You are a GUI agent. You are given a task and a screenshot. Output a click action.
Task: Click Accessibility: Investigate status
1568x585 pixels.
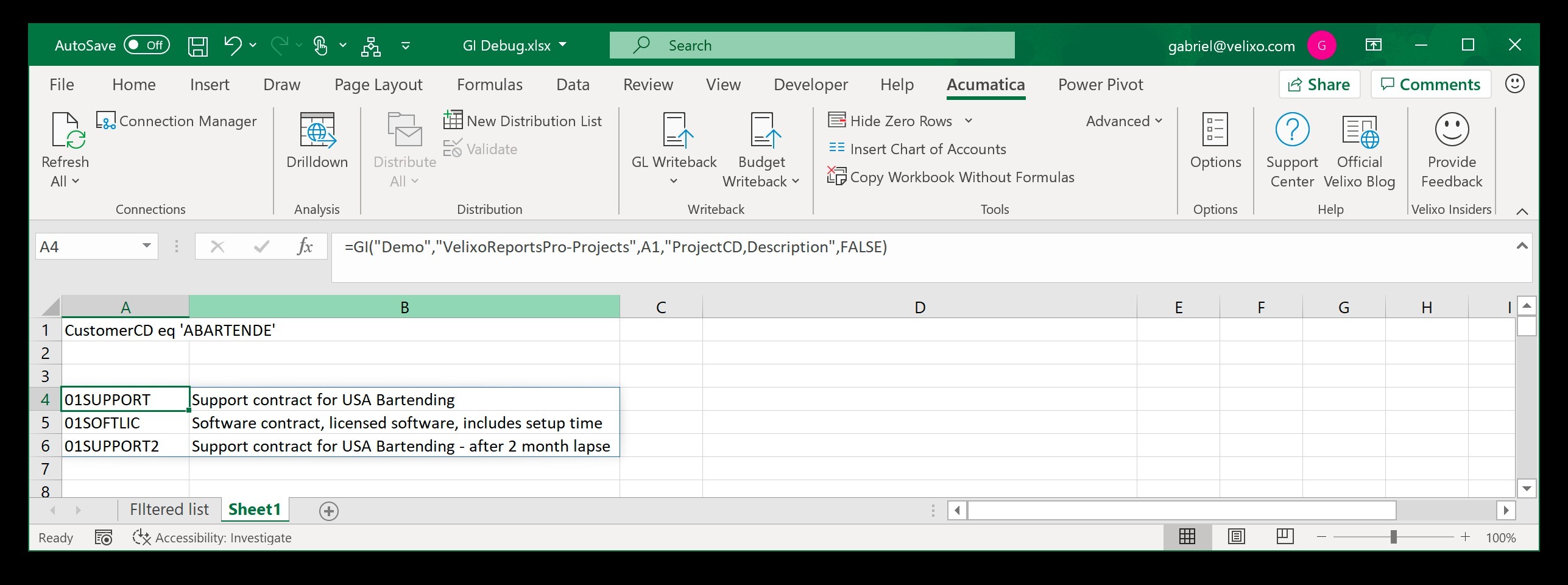point(212,537)
